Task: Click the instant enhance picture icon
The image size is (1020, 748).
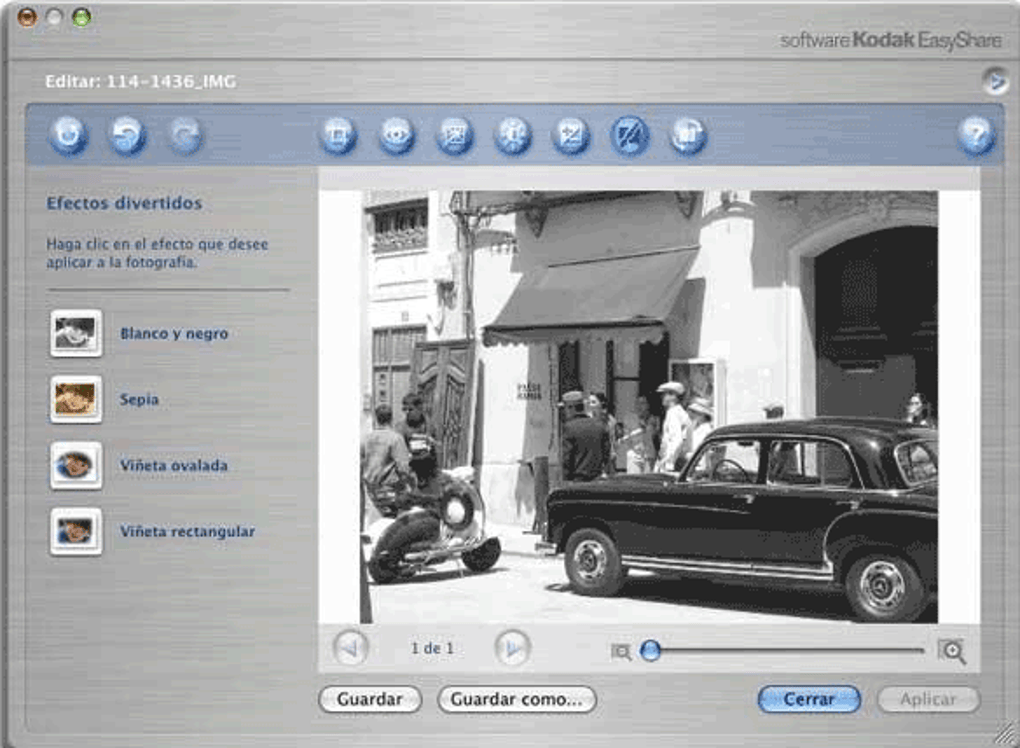Action: (454, 135)
